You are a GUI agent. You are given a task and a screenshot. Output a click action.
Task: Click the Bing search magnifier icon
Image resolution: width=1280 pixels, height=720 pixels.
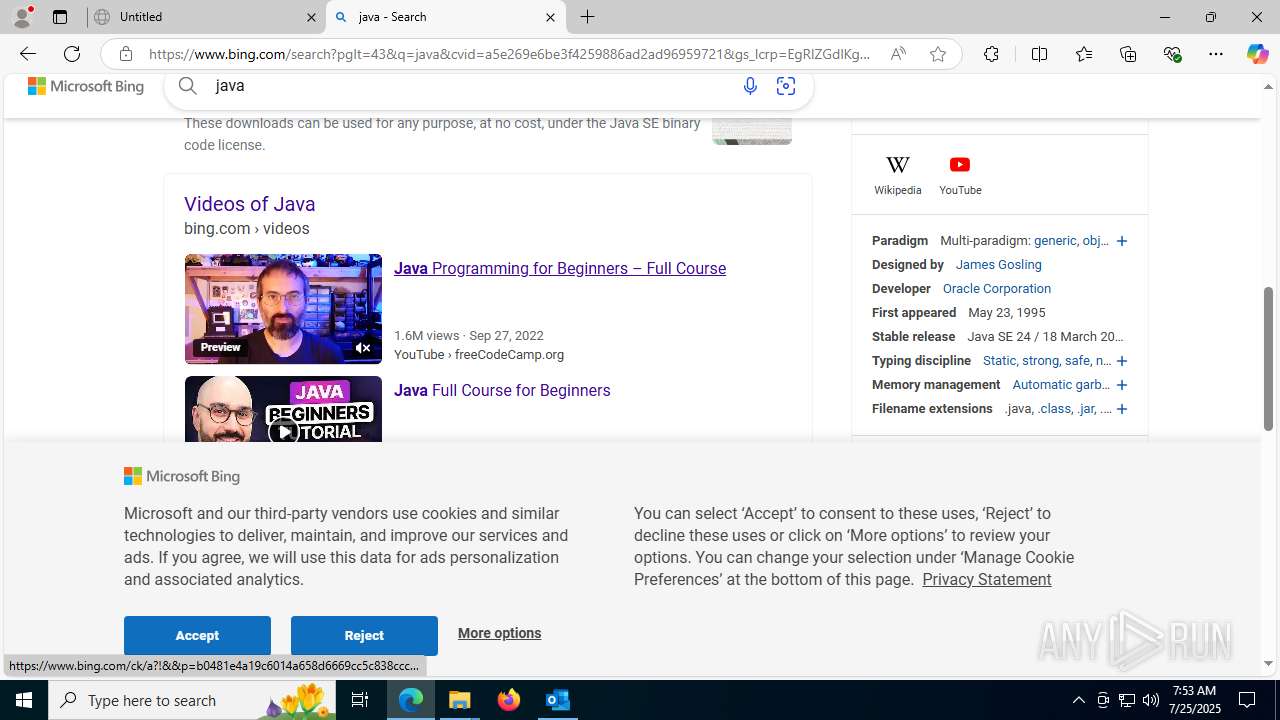coord(188,86)
